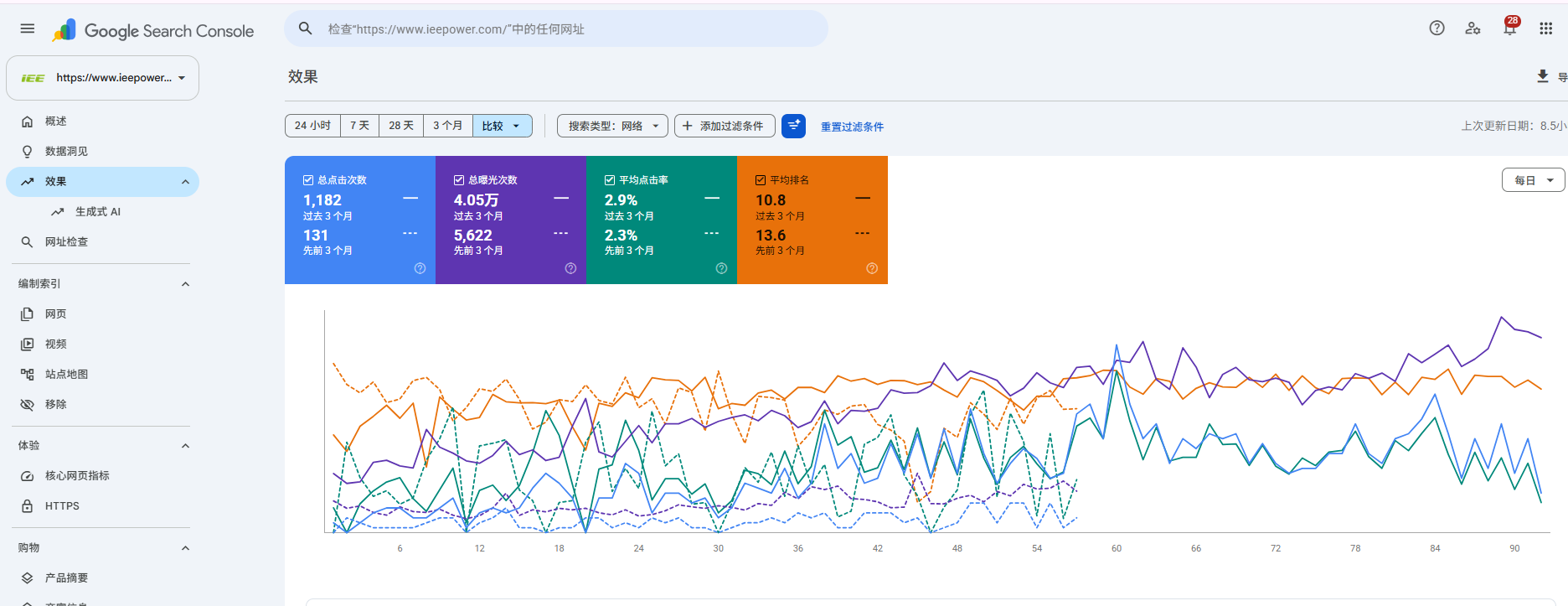Click the lightbulb icon beside 数据洞见
Image resolution: width=1568 pixels, height=606 pixels.
28,152
